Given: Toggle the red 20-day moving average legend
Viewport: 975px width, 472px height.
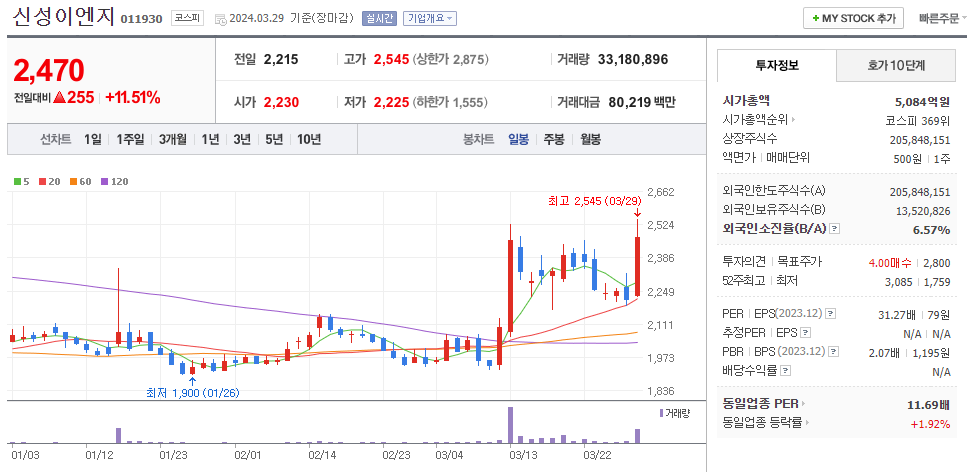Looking at the screenshot, I should point(50,182).
